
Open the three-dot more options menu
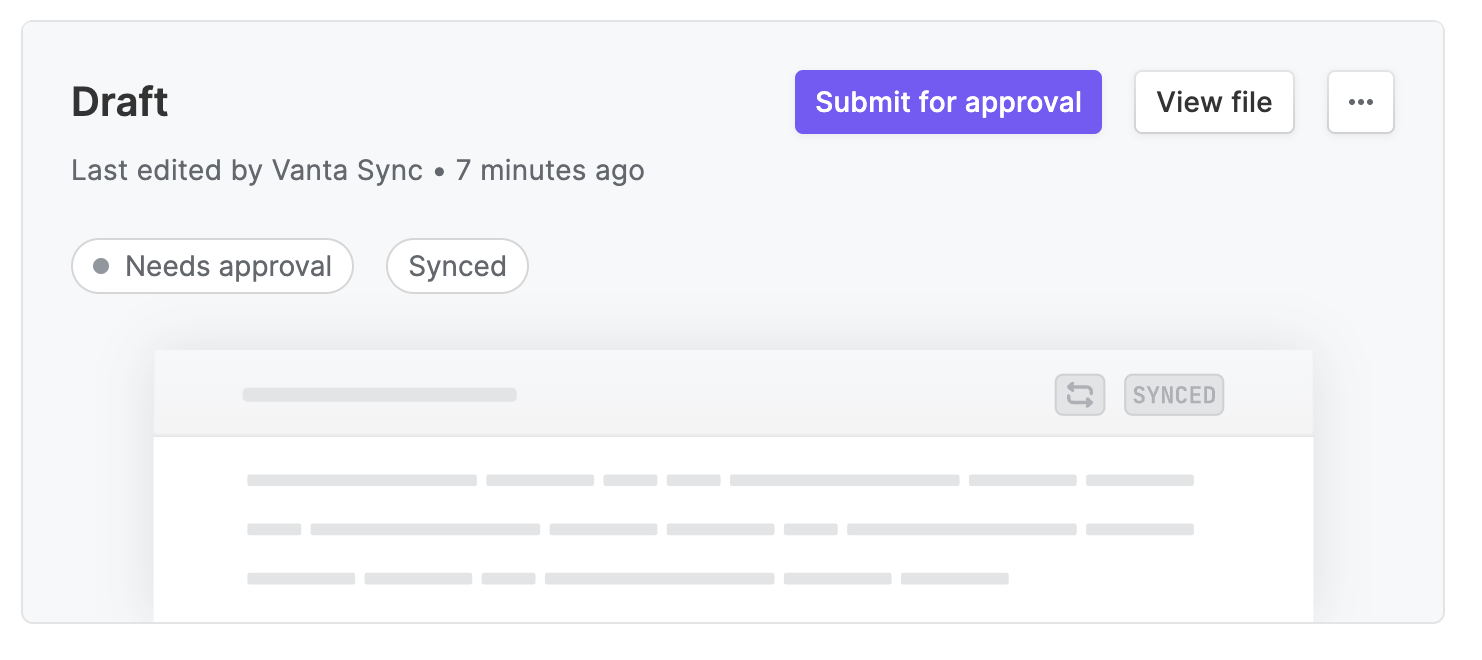point(1361,102)
